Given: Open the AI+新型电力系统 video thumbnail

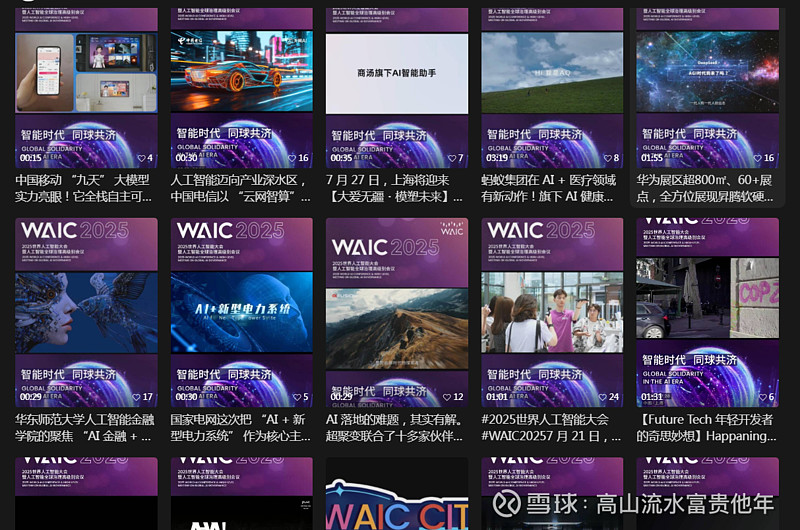Looking at the screenshot, I should pyautogui.click(x=242, y=312).
